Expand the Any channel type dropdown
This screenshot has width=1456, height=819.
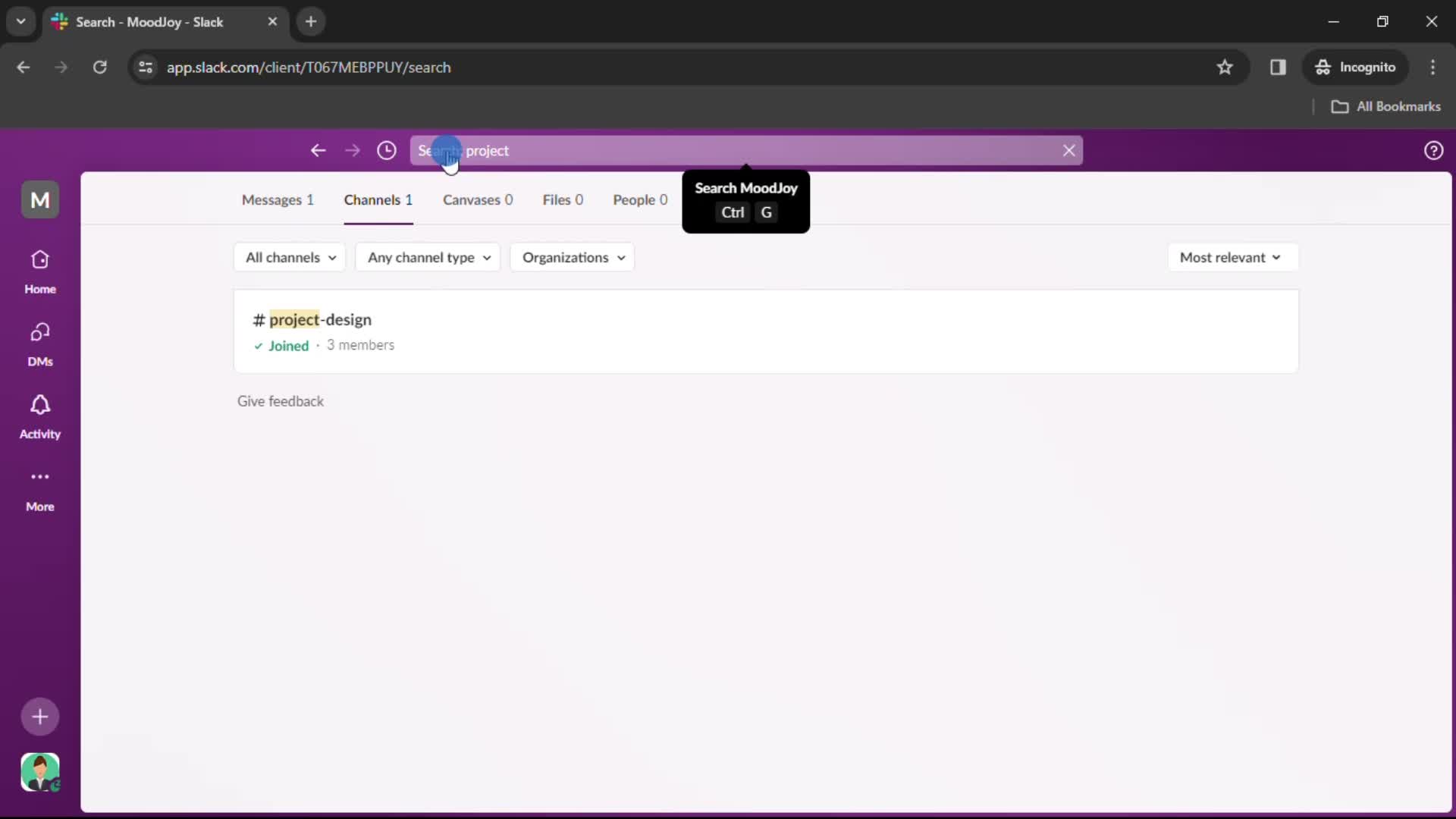tap(427, 257)
